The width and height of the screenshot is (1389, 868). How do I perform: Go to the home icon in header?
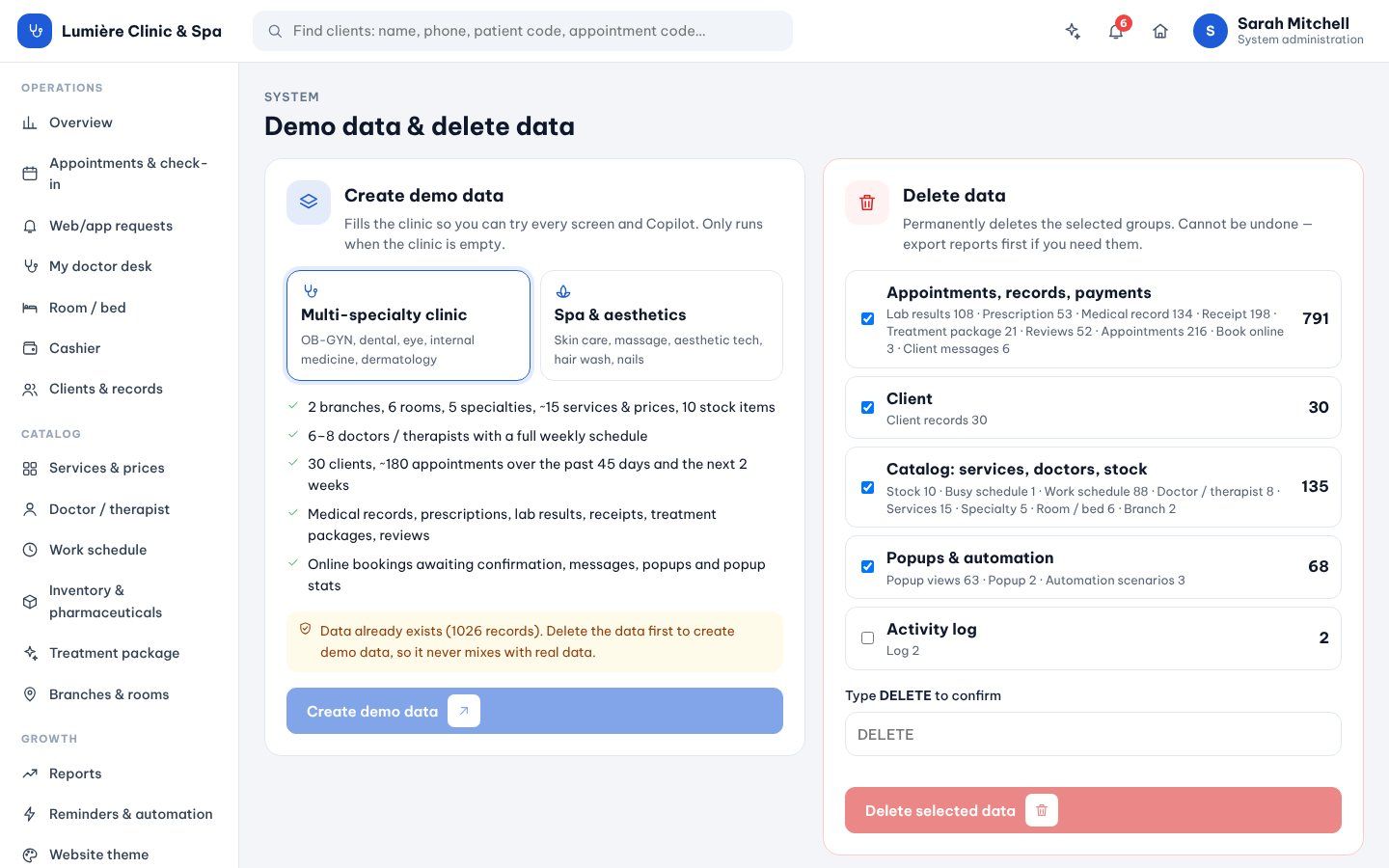pos(1160,31)
